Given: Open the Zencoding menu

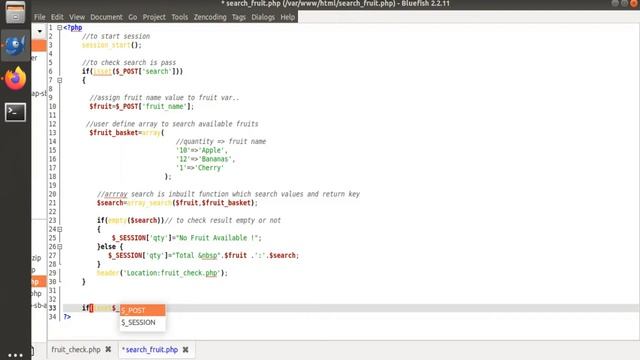Looking at the screenshot, I should 210,17.
